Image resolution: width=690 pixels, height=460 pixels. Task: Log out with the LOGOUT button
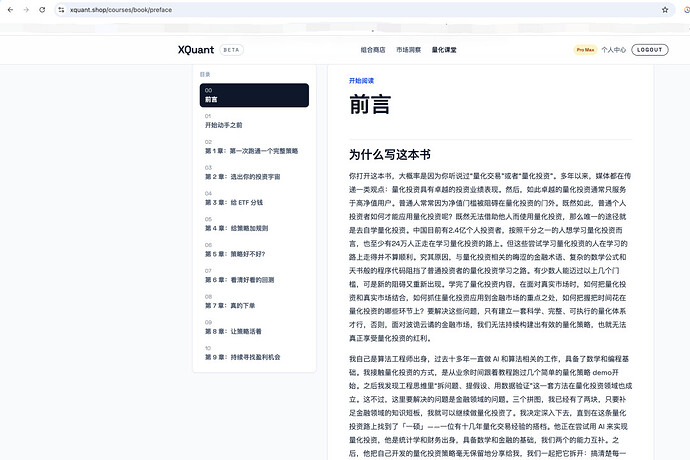click(x=650, y=50)
